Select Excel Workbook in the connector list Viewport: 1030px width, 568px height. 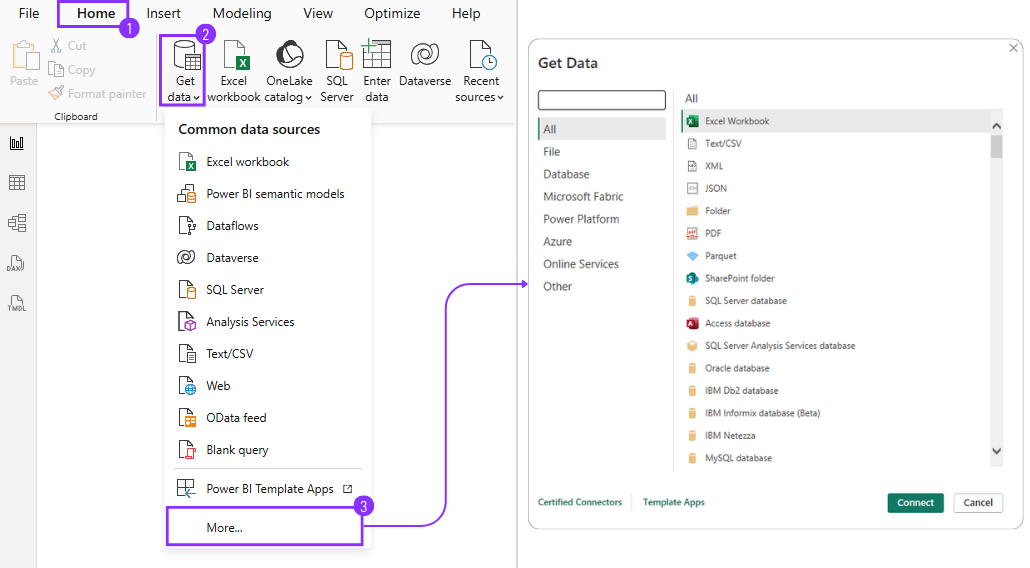(x=836, y=121)
